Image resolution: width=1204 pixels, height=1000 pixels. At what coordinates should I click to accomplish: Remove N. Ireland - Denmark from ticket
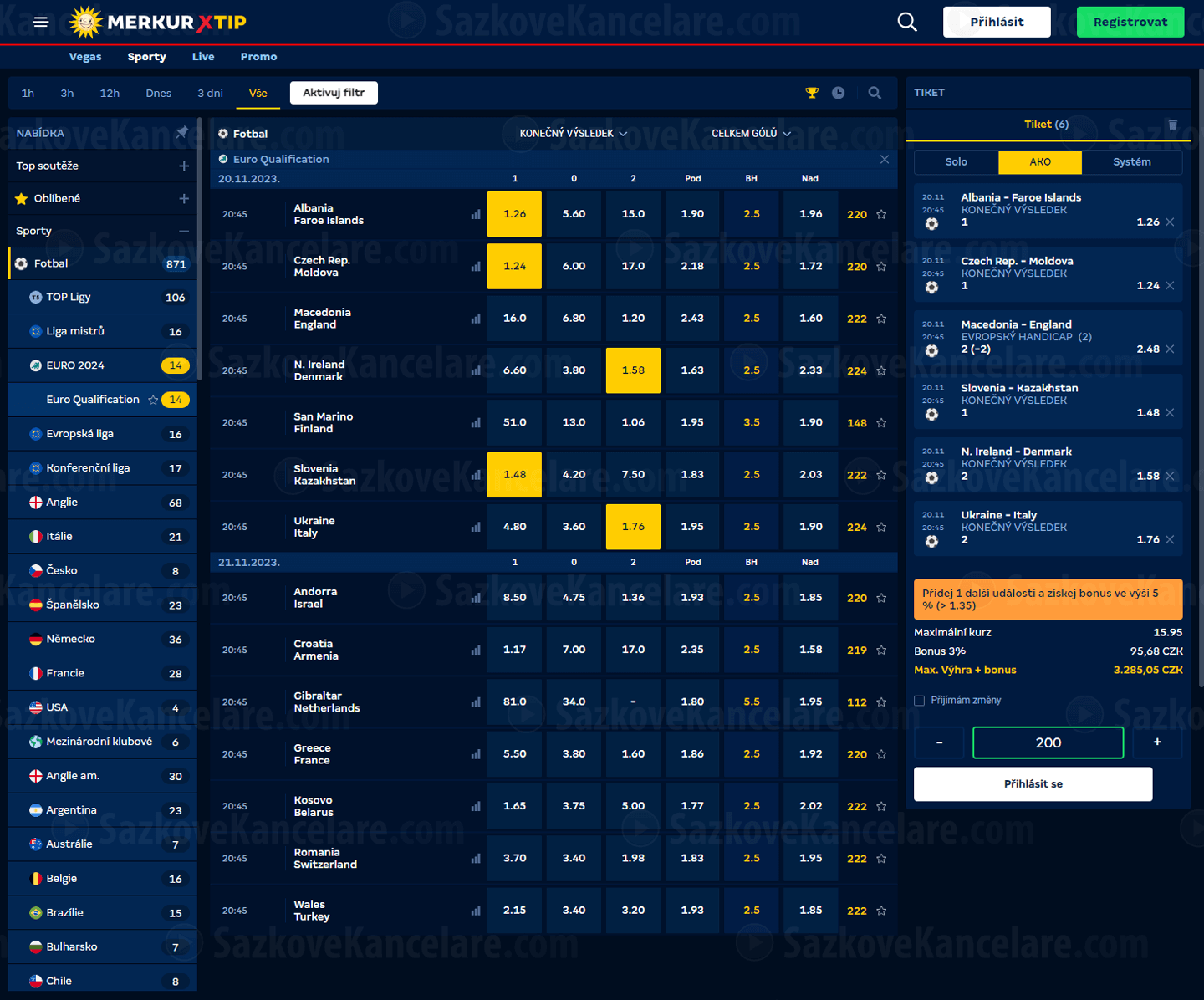[x=1170, y=477]
